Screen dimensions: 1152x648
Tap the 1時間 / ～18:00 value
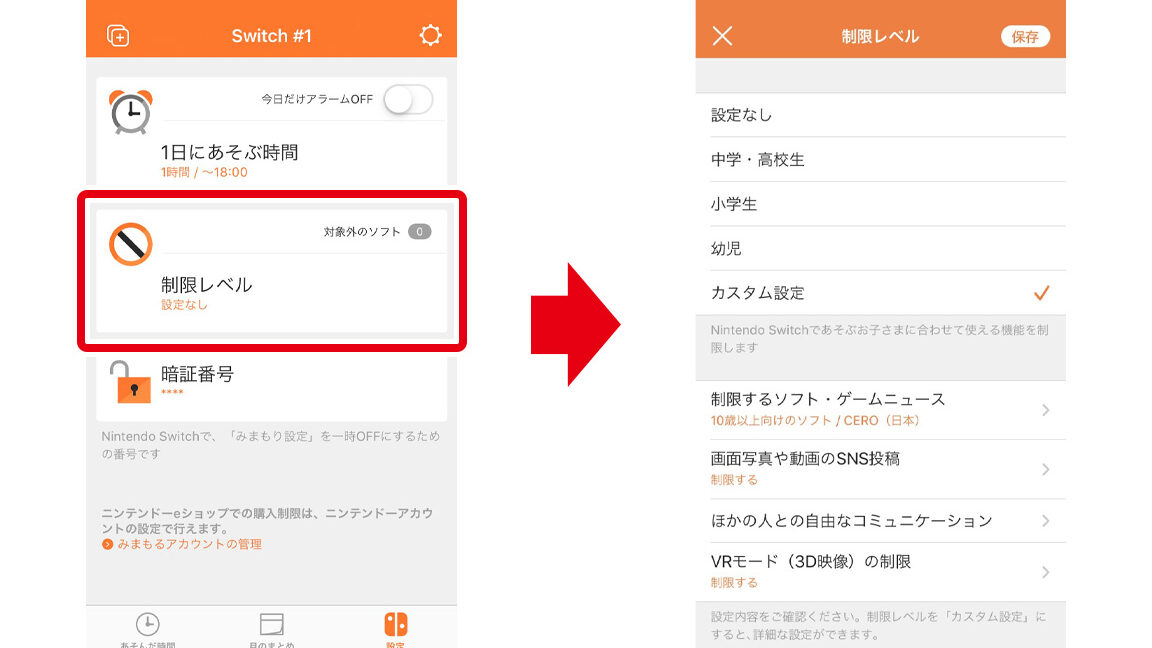(x=204, y=173)
